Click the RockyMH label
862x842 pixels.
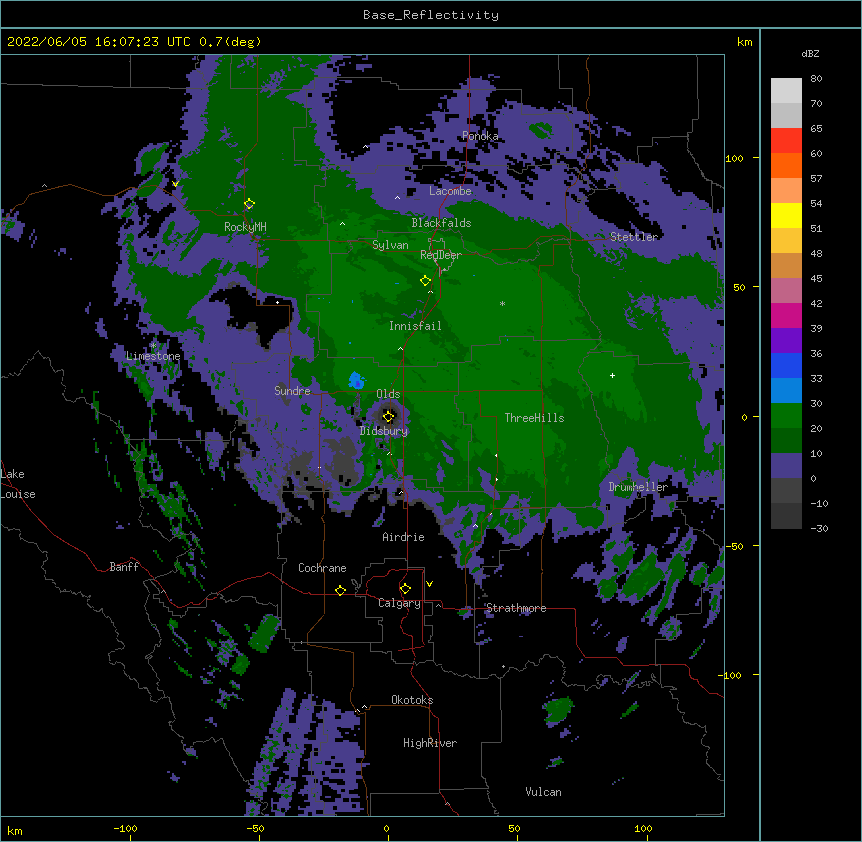pyautogui.click(x=245, y=226)
